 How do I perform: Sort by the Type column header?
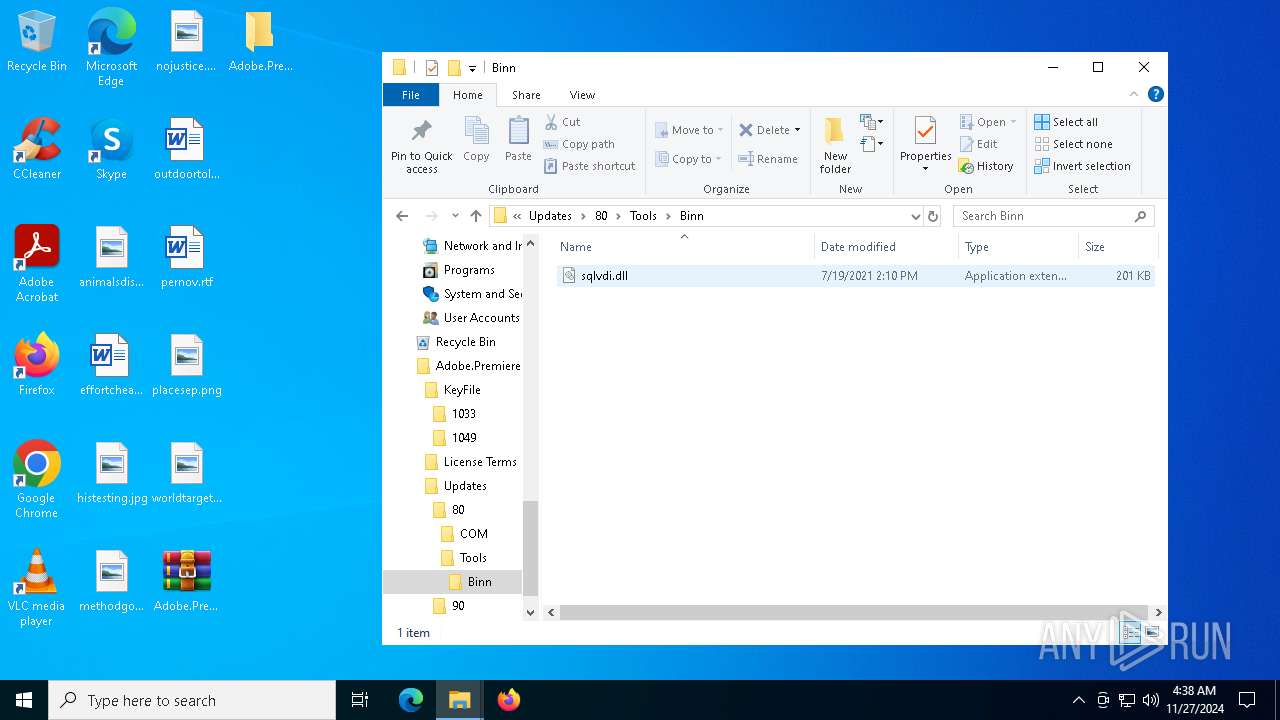pos(1017,247)
